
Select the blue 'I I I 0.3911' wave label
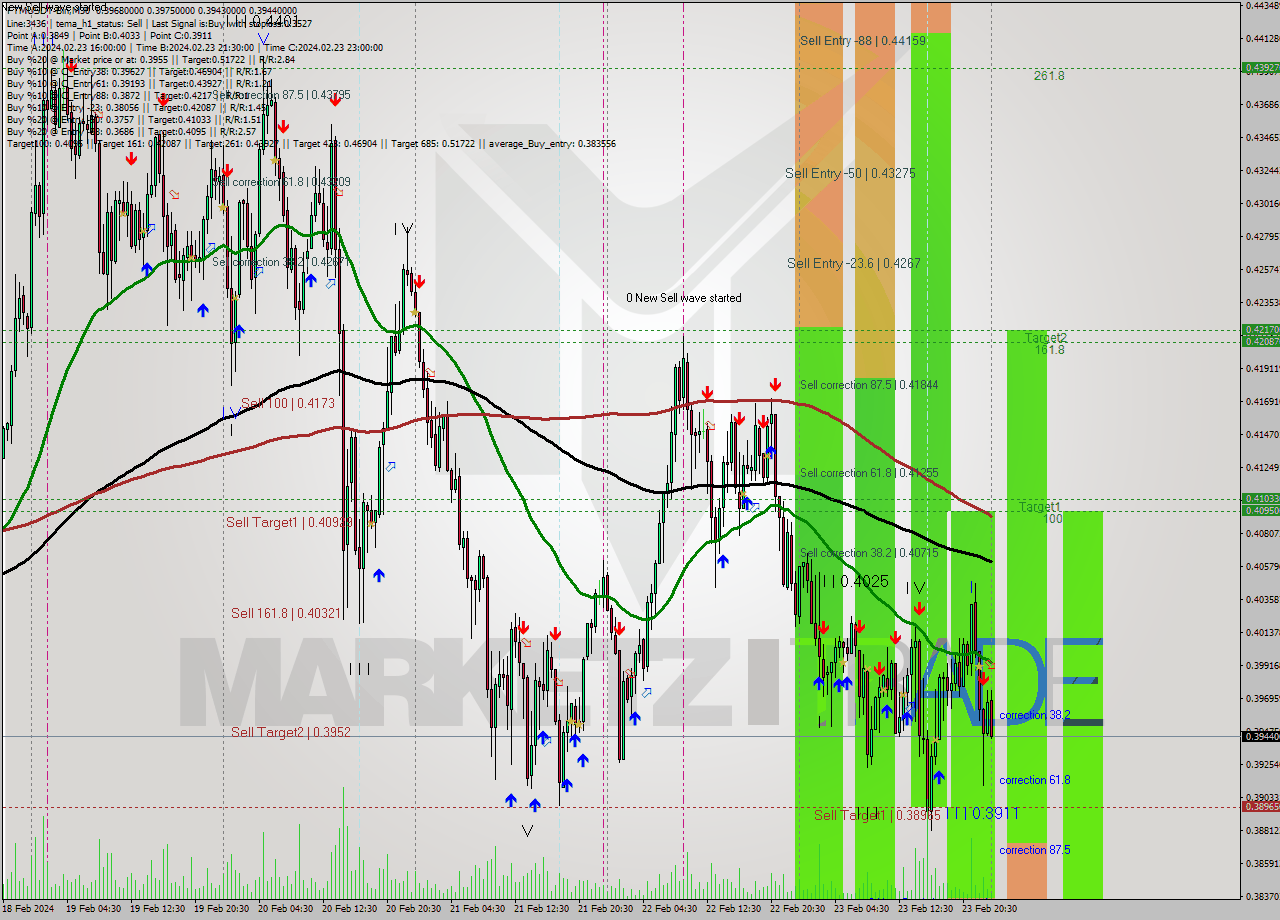click(983, 814)
